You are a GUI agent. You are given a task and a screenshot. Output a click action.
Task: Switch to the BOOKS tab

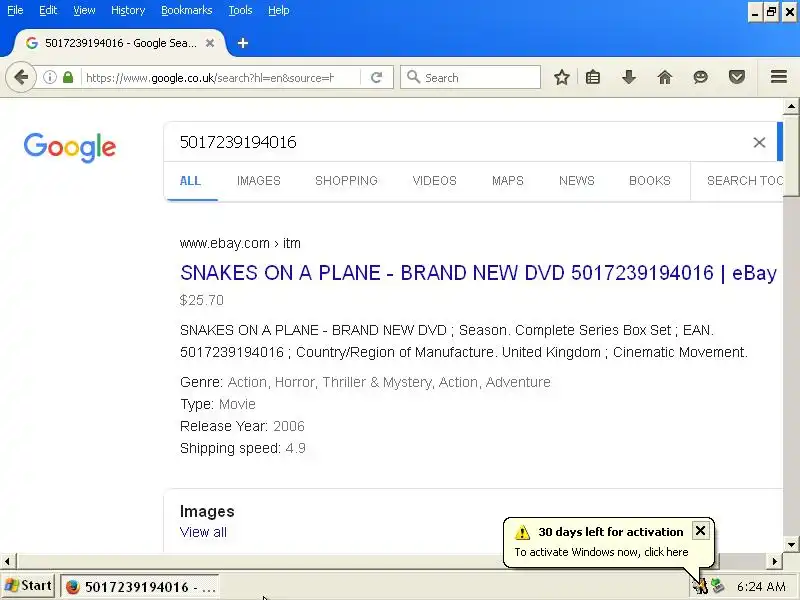tap(649, 181)
